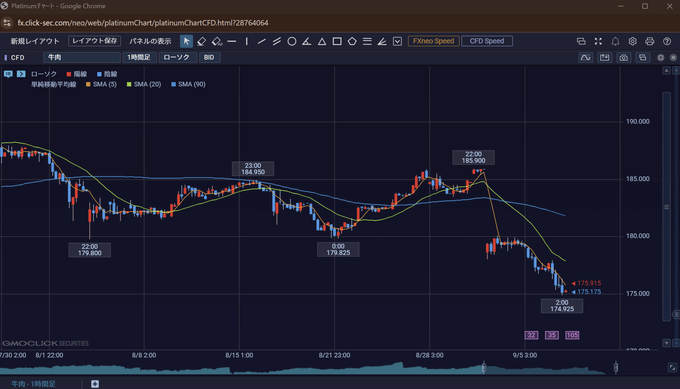Select the horizontal line drawing tool
This screenshot has height=389, width=680.
click(232, 41)
